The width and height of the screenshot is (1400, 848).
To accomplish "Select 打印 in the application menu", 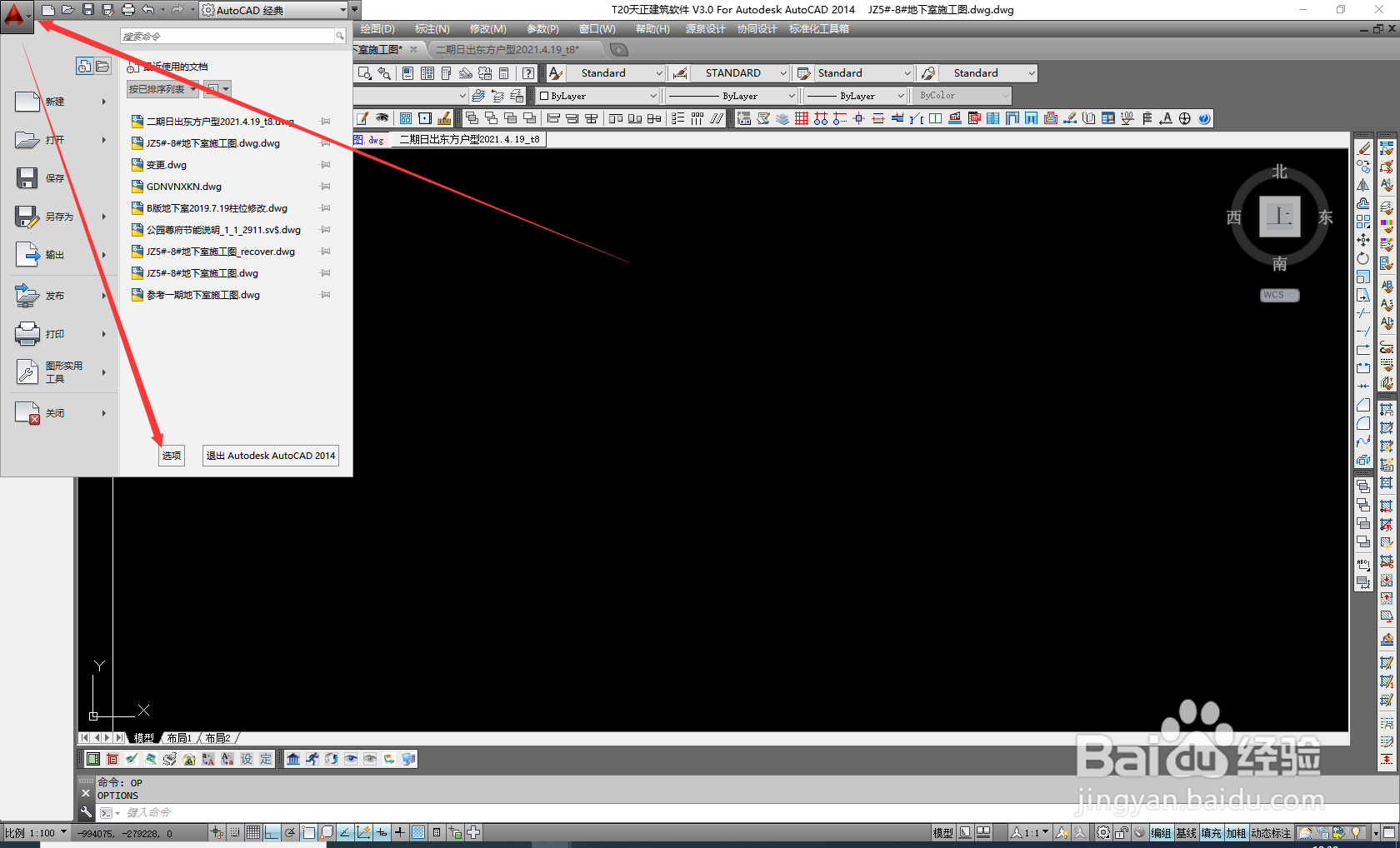I will [54, 334].
